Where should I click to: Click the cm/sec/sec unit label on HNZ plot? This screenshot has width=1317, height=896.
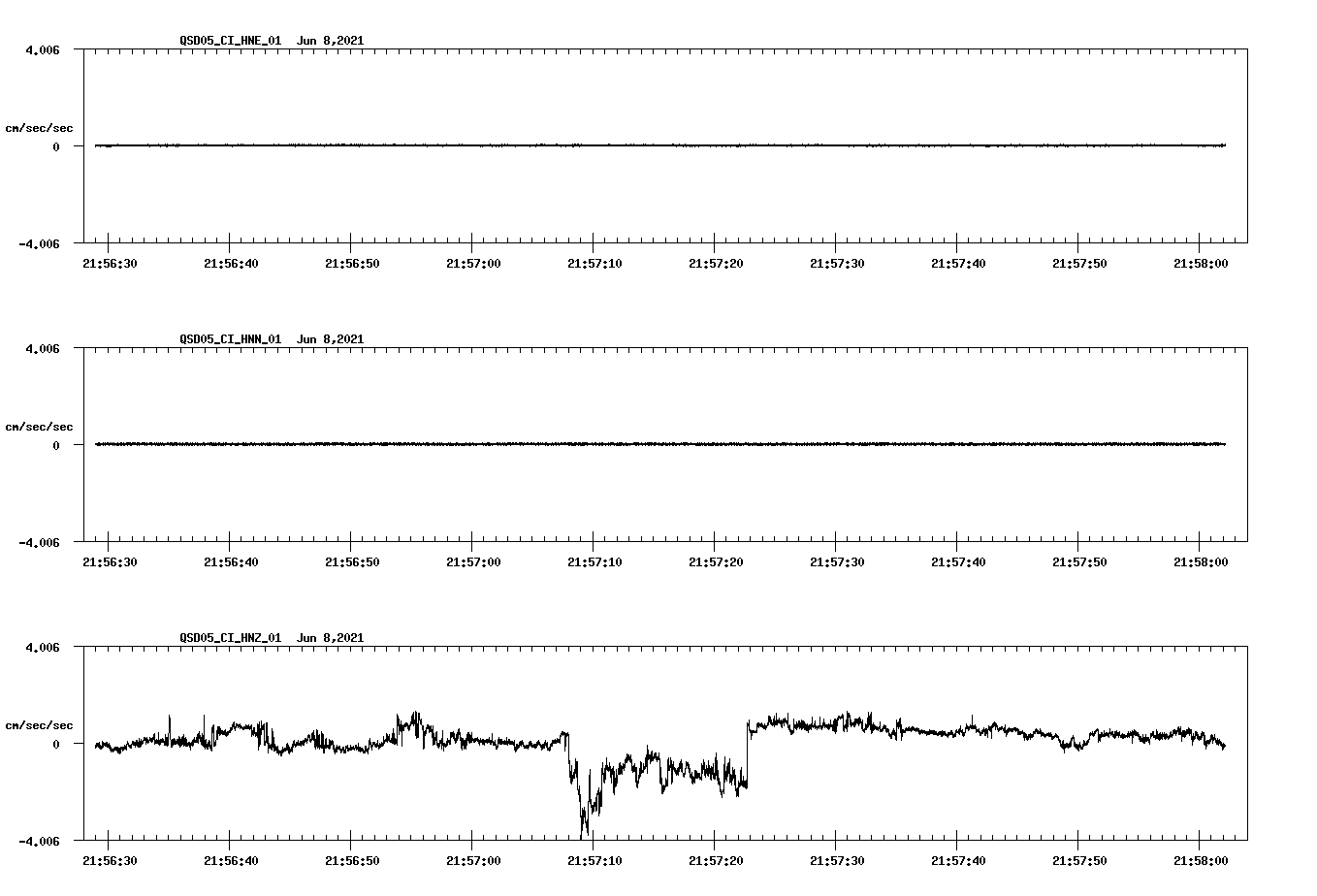[x=39, y=725]
